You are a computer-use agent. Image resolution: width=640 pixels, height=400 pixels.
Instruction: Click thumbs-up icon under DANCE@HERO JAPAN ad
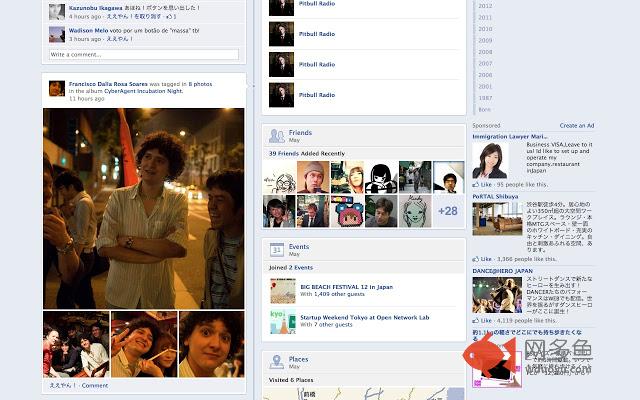tap(476, 320)
